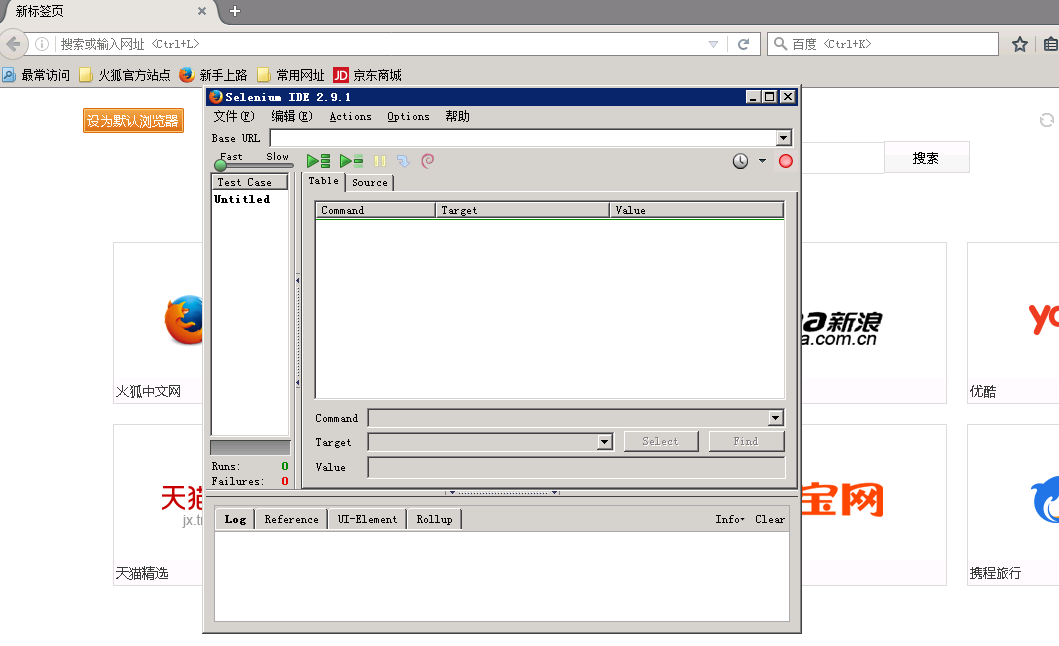Click the Pause/Resume button icon
The width and height of the screenshot is (1059, 646).
point(380,161)
